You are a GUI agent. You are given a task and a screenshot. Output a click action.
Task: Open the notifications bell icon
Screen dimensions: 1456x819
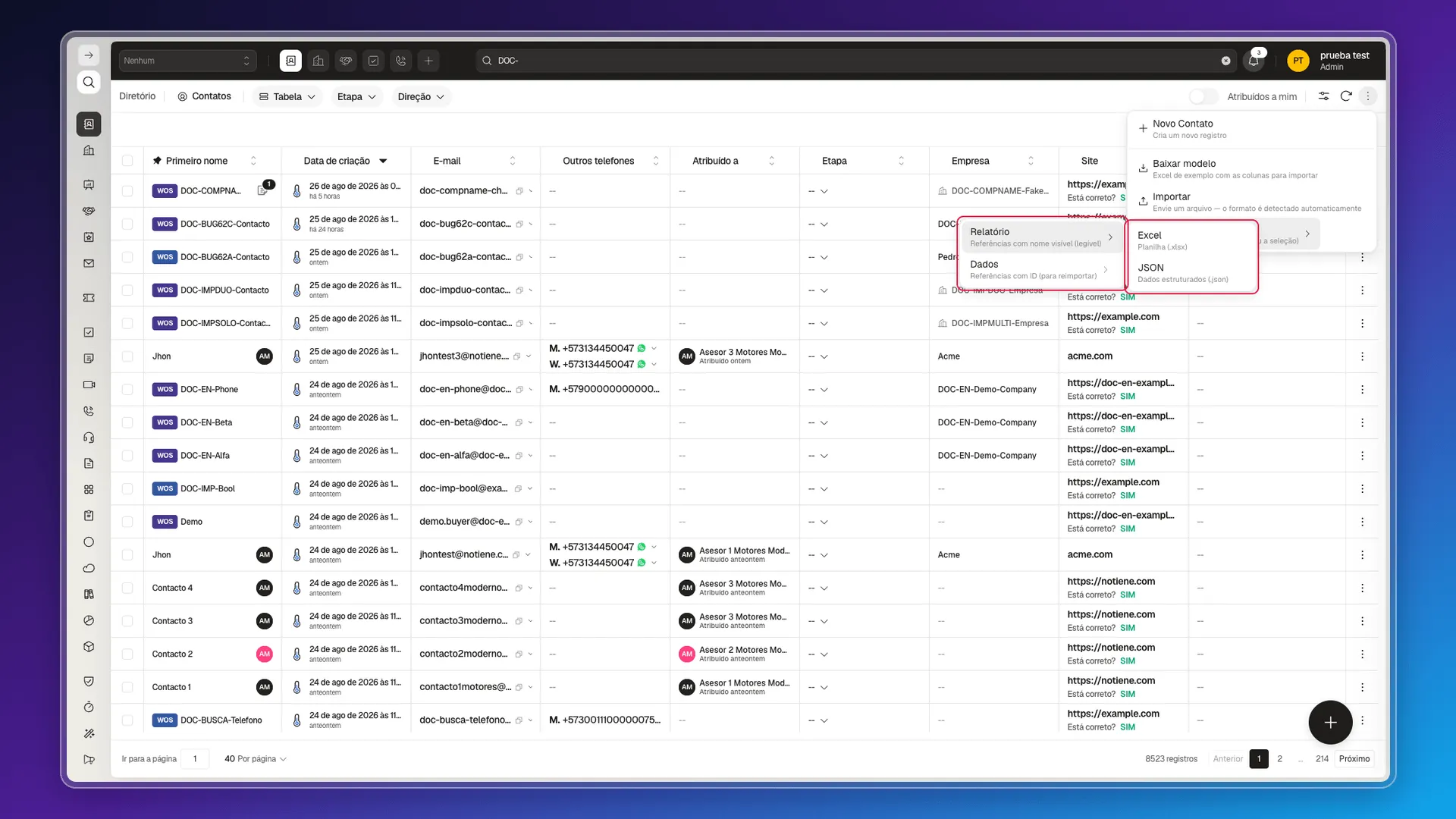click(x=1254, y=61)
